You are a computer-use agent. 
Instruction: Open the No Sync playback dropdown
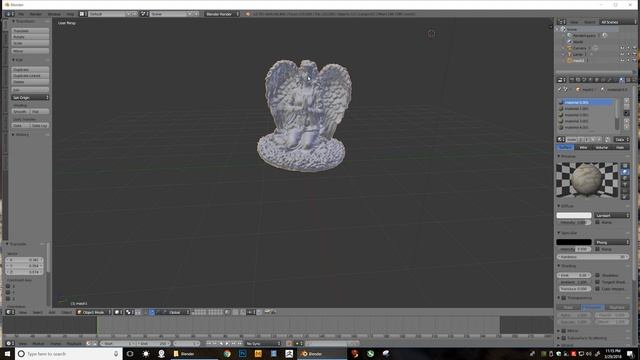tap(263, 344)
